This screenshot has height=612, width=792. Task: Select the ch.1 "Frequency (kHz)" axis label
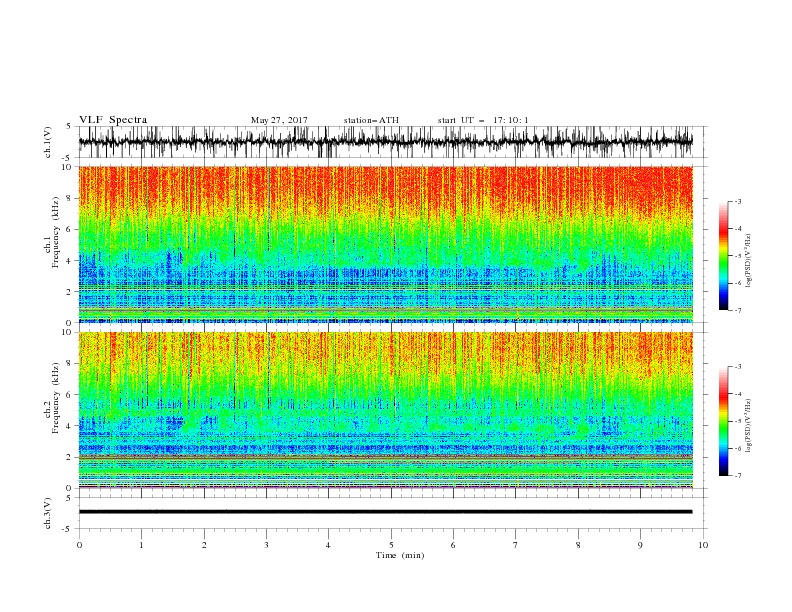pos(56,233)
